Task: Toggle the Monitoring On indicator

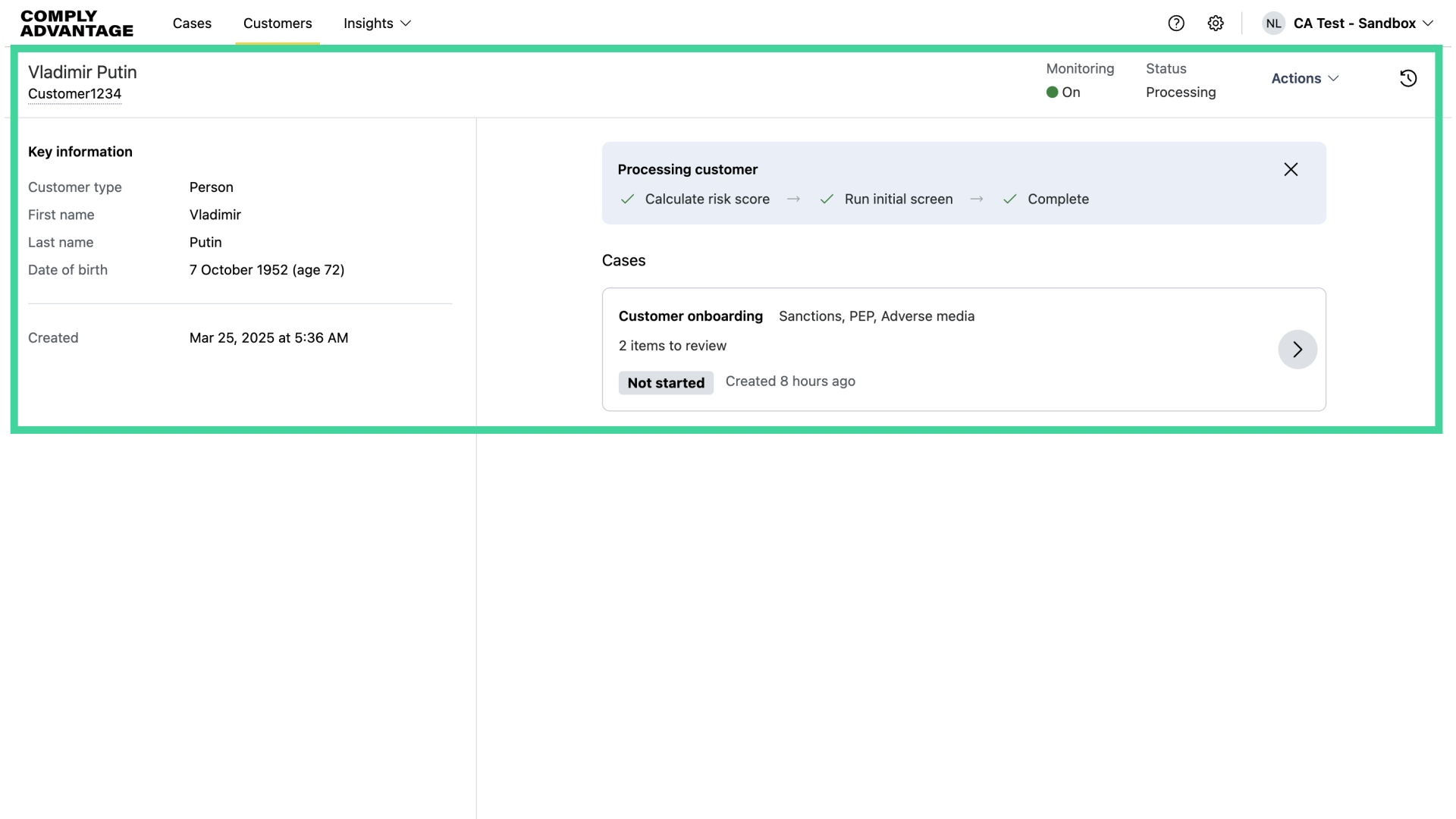Action: 1063,92
